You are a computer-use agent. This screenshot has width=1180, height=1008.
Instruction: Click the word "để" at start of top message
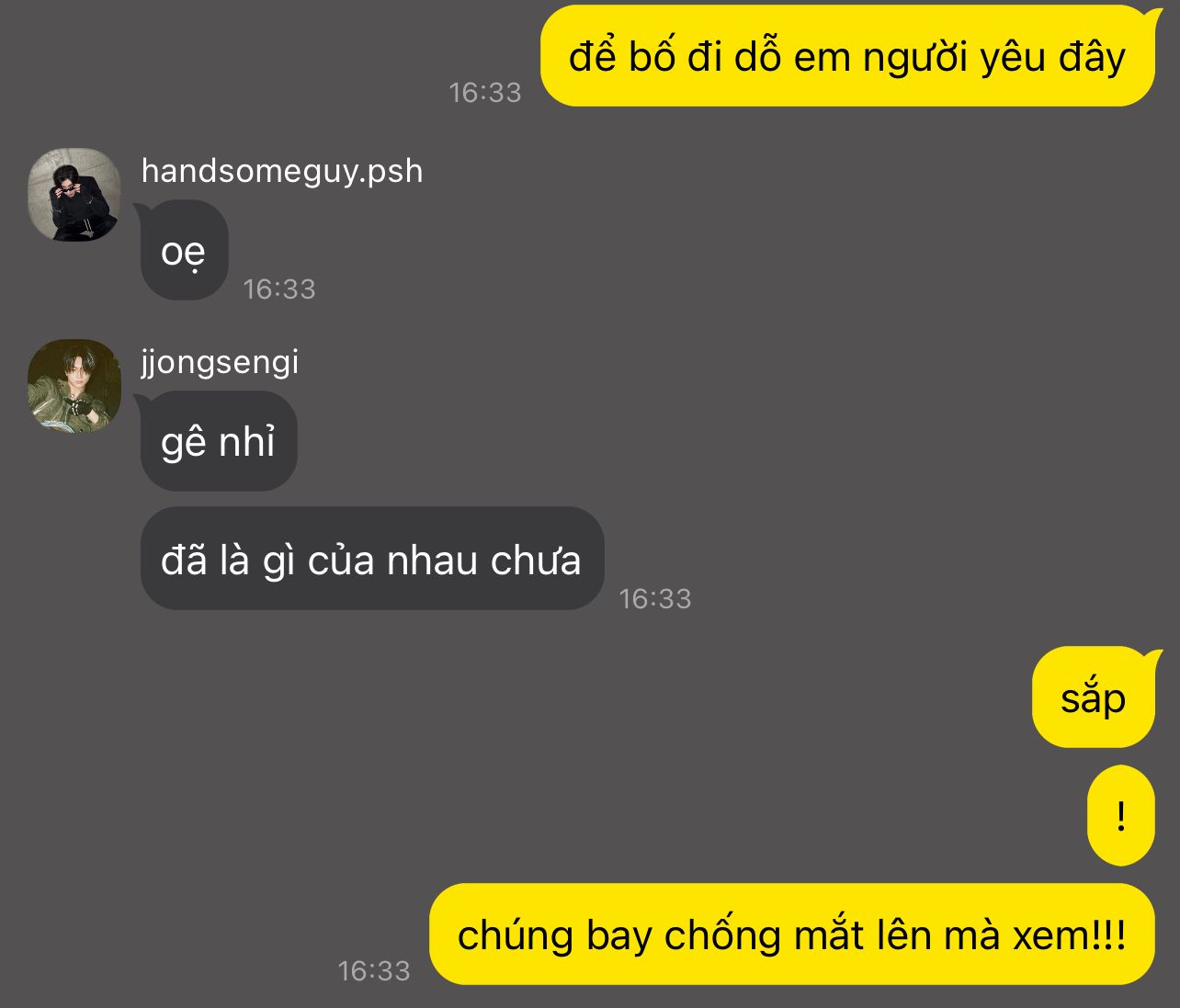[x=592, y=56]
